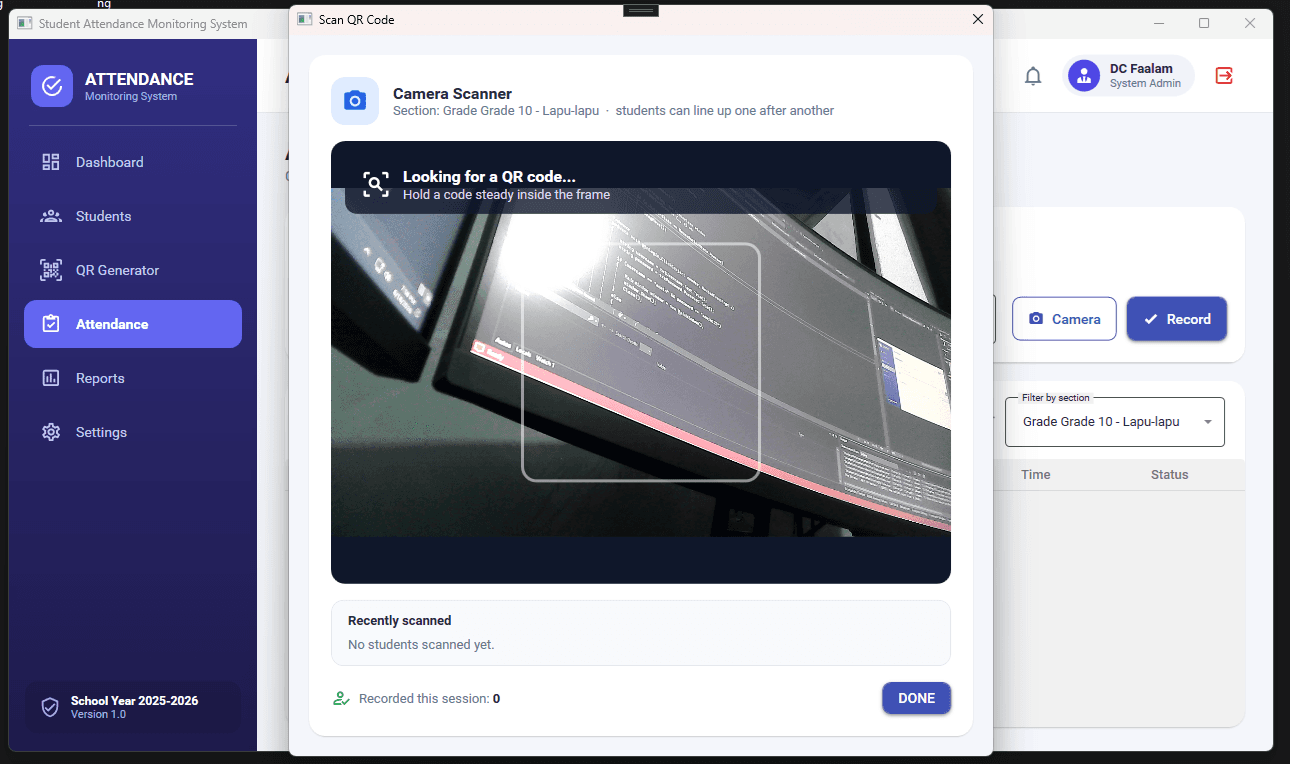Click the 'Recorded this session: 0' text
Screen dimensions: 1290x764
click(x=429, y=699)
